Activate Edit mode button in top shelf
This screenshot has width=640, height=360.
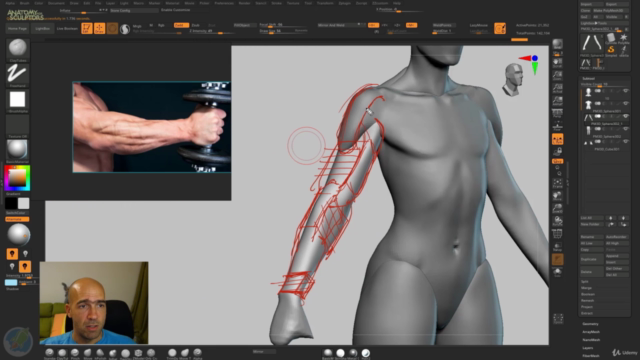87,28
